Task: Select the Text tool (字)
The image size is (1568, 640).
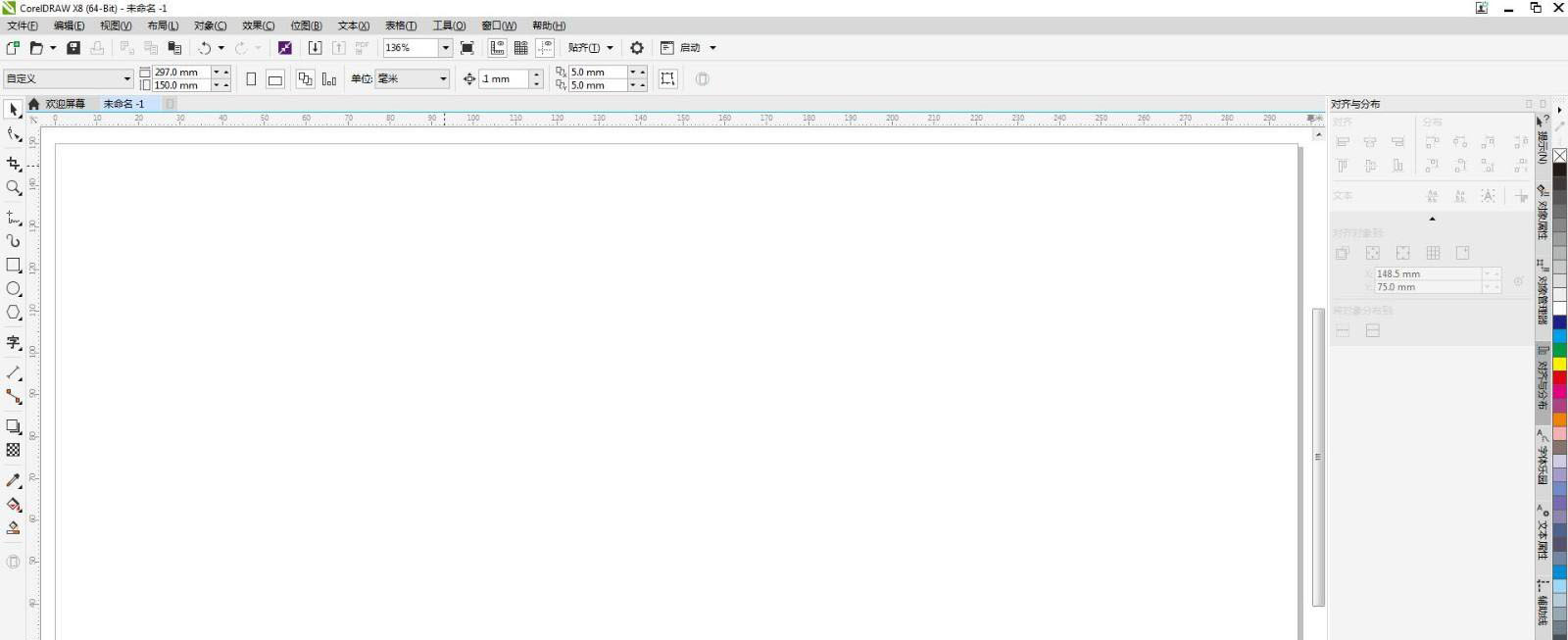Action: (13, 343)
